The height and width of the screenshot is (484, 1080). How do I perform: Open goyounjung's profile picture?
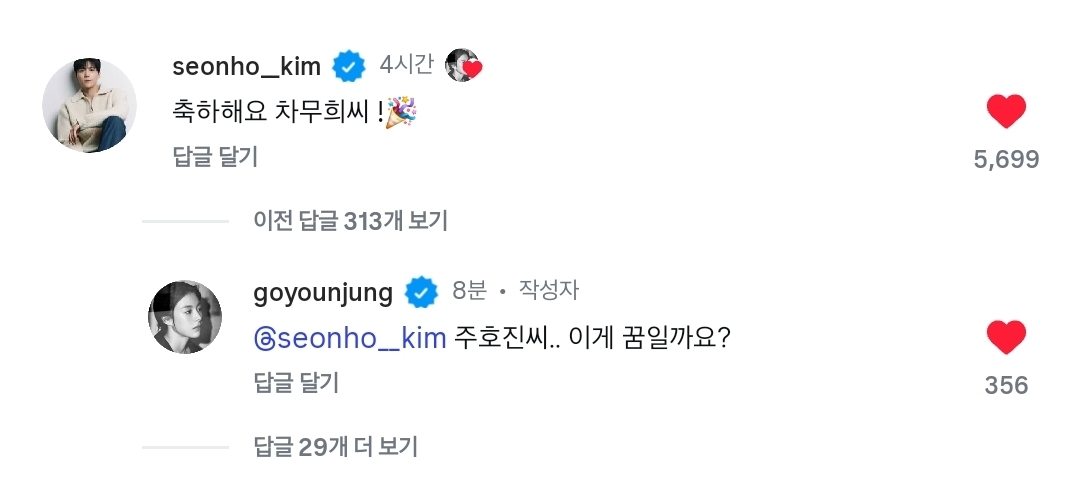pos(185,317)
